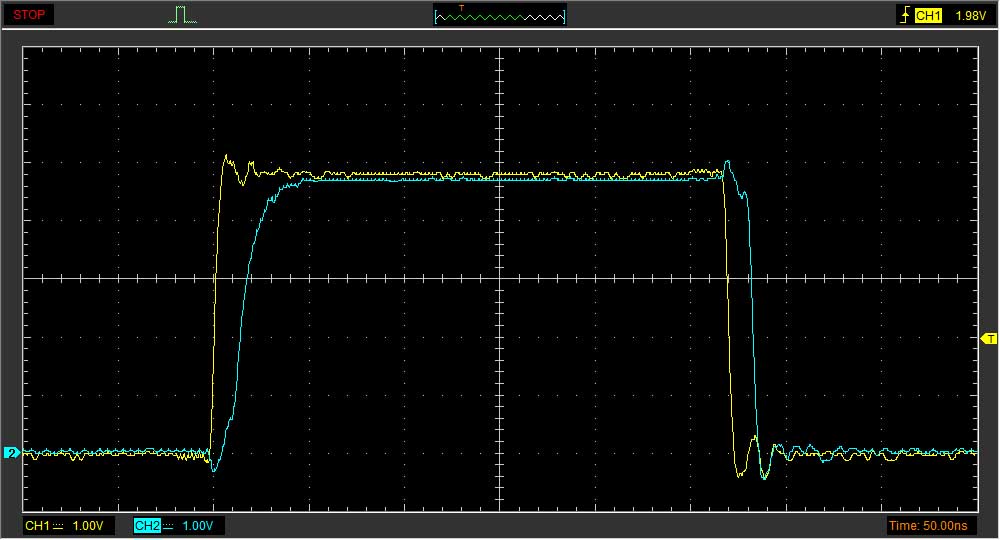The image size is (1000, 540).
Task: Click the yellow CH1 trace overshoot peak on rising edge
Action: 226,156
